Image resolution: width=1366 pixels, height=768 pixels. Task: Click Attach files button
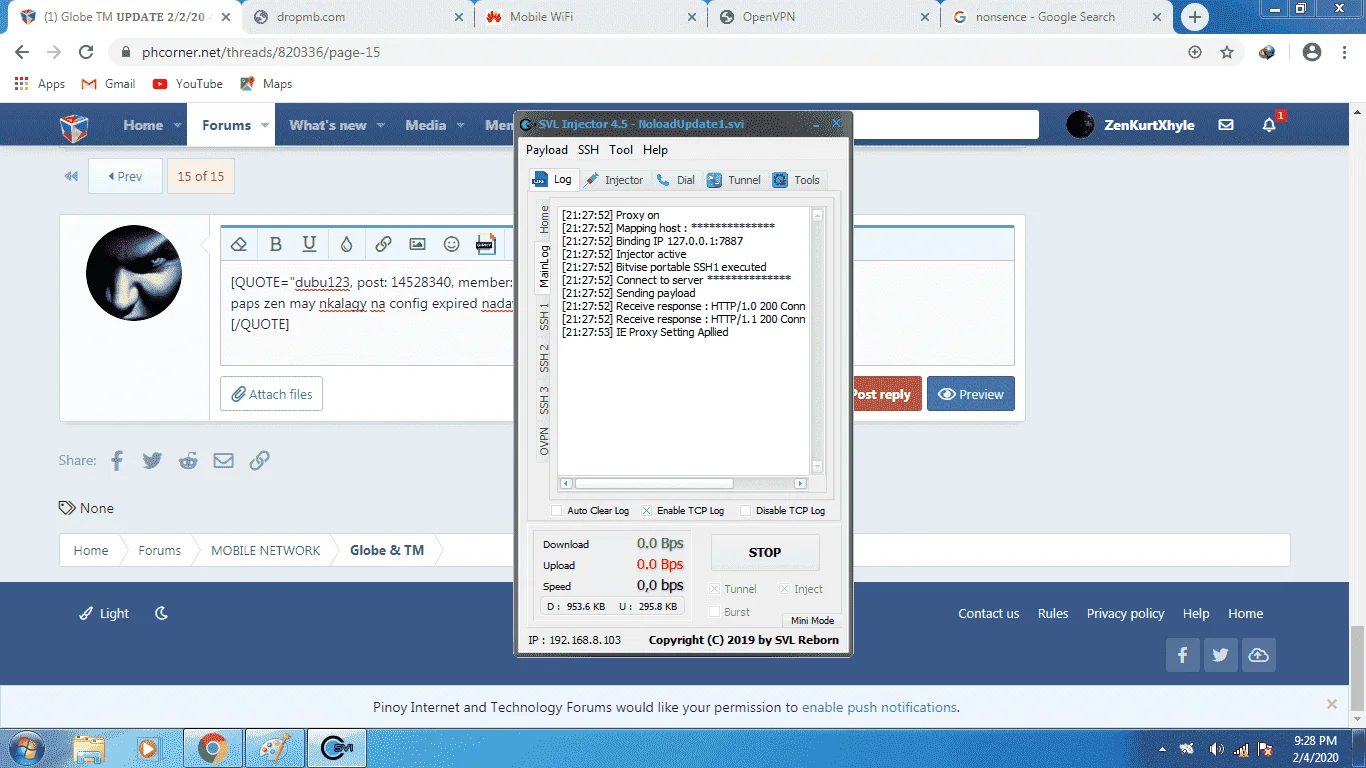272,394
